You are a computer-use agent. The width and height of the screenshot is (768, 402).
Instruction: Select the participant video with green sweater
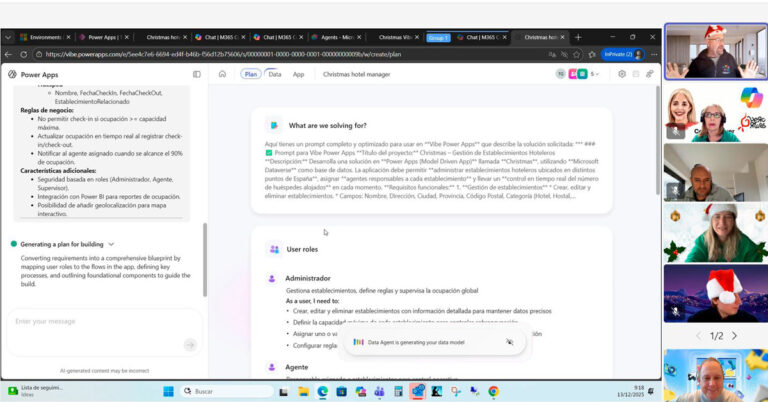click(x=716, y=233)
